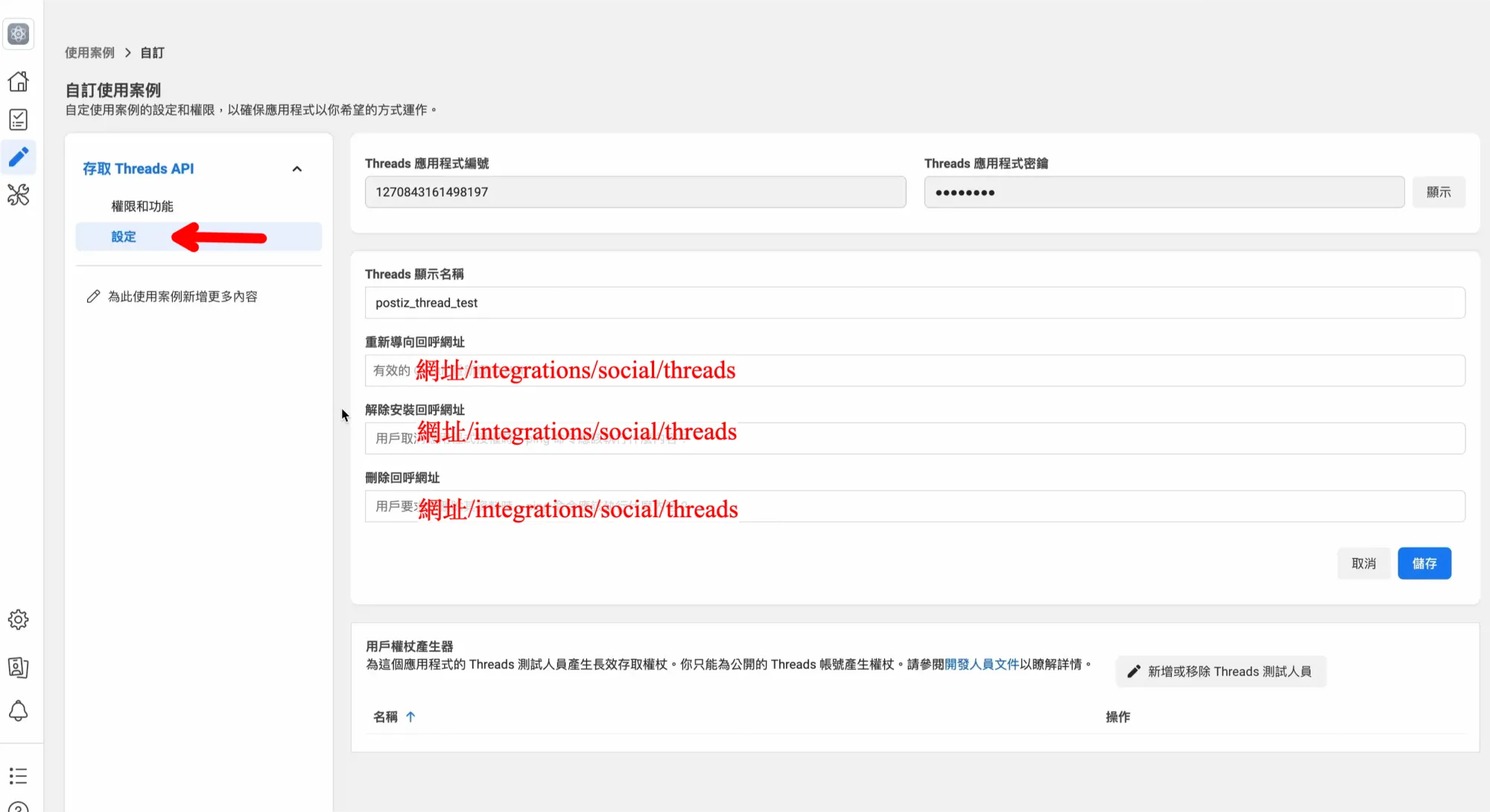
Task: Sort by 名稱 column arrow
Action: coord(410,717)
